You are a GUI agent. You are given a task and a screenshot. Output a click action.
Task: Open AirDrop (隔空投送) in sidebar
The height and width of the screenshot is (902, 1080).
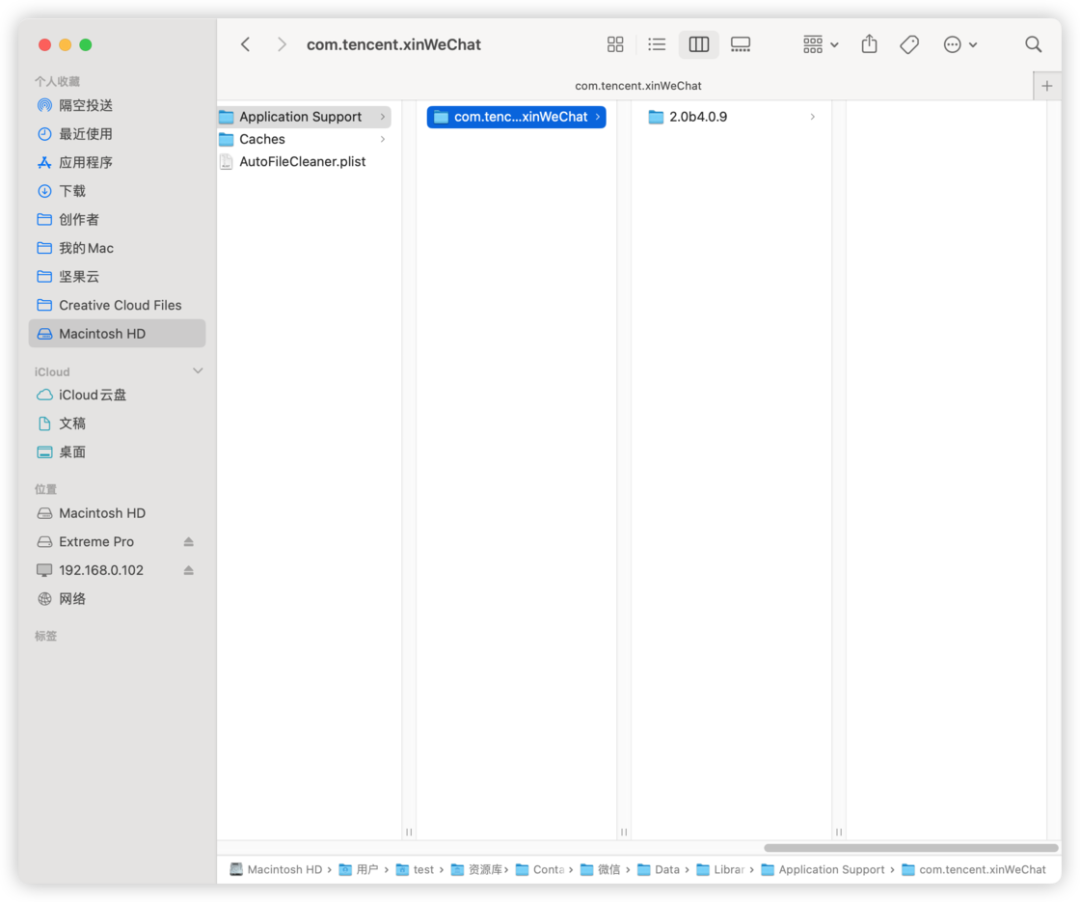coord(117,105)
